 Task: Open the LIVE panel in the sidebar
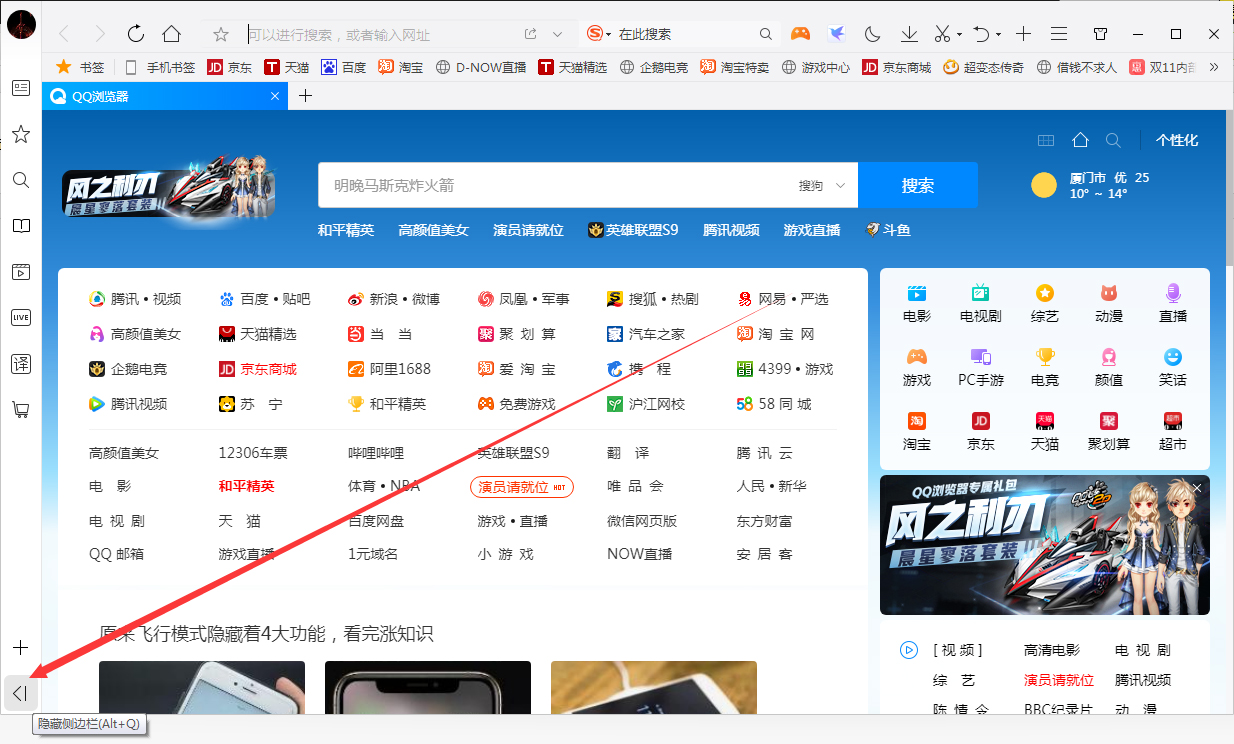tap(20, 317)
